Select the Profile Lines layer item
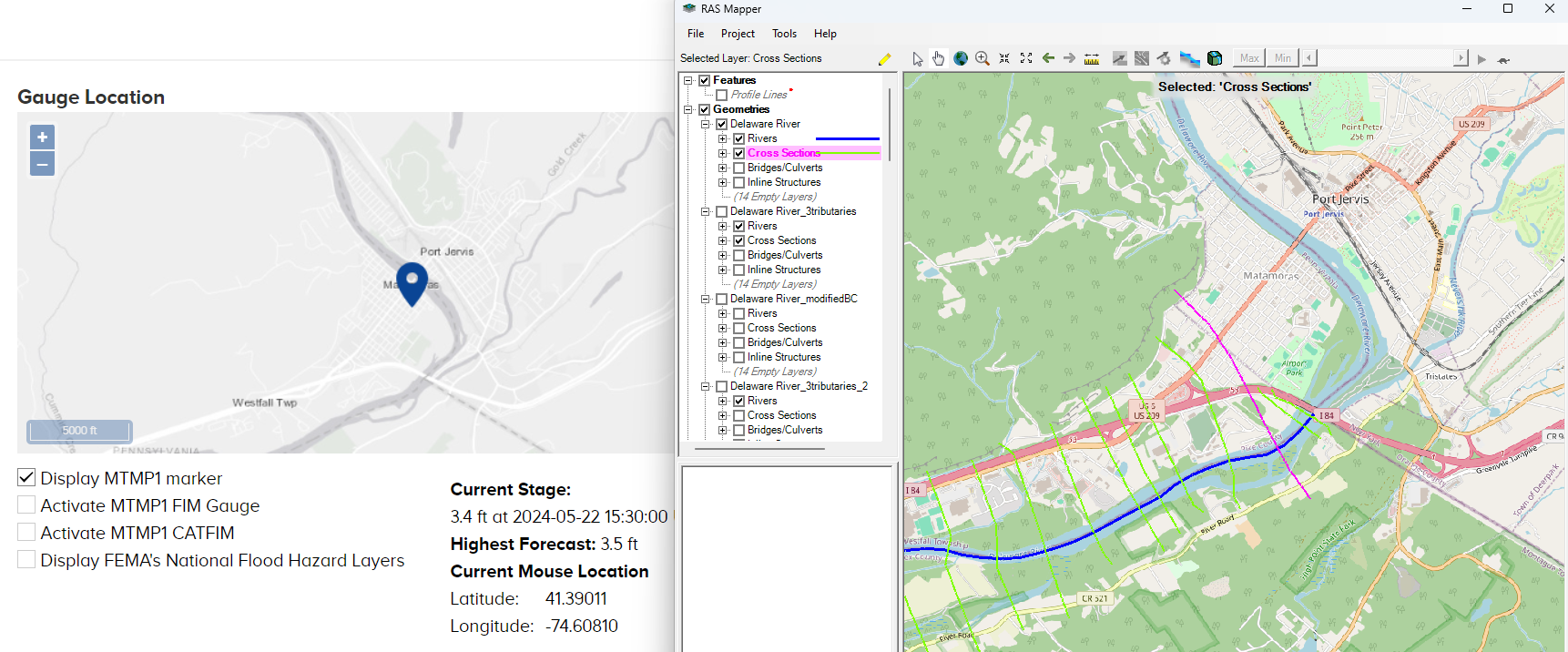Screen dimensions: 1568x652 pyautogui.click(x=759, y=95)
